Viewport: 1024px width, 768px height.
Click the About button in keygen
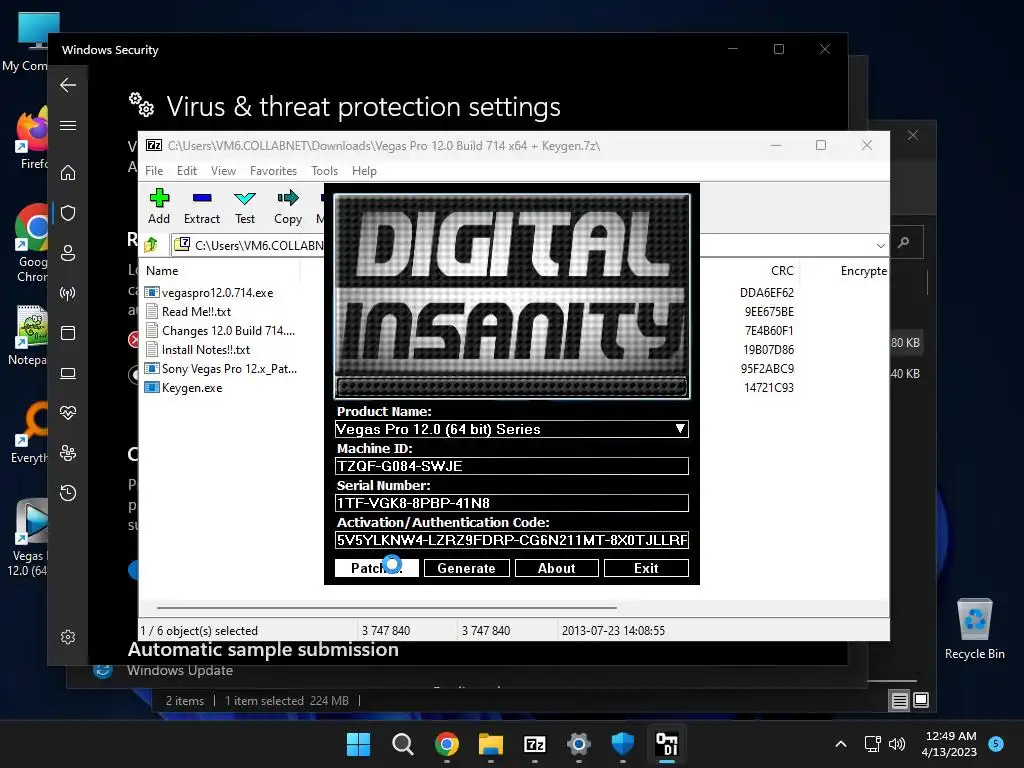[556, 568]
